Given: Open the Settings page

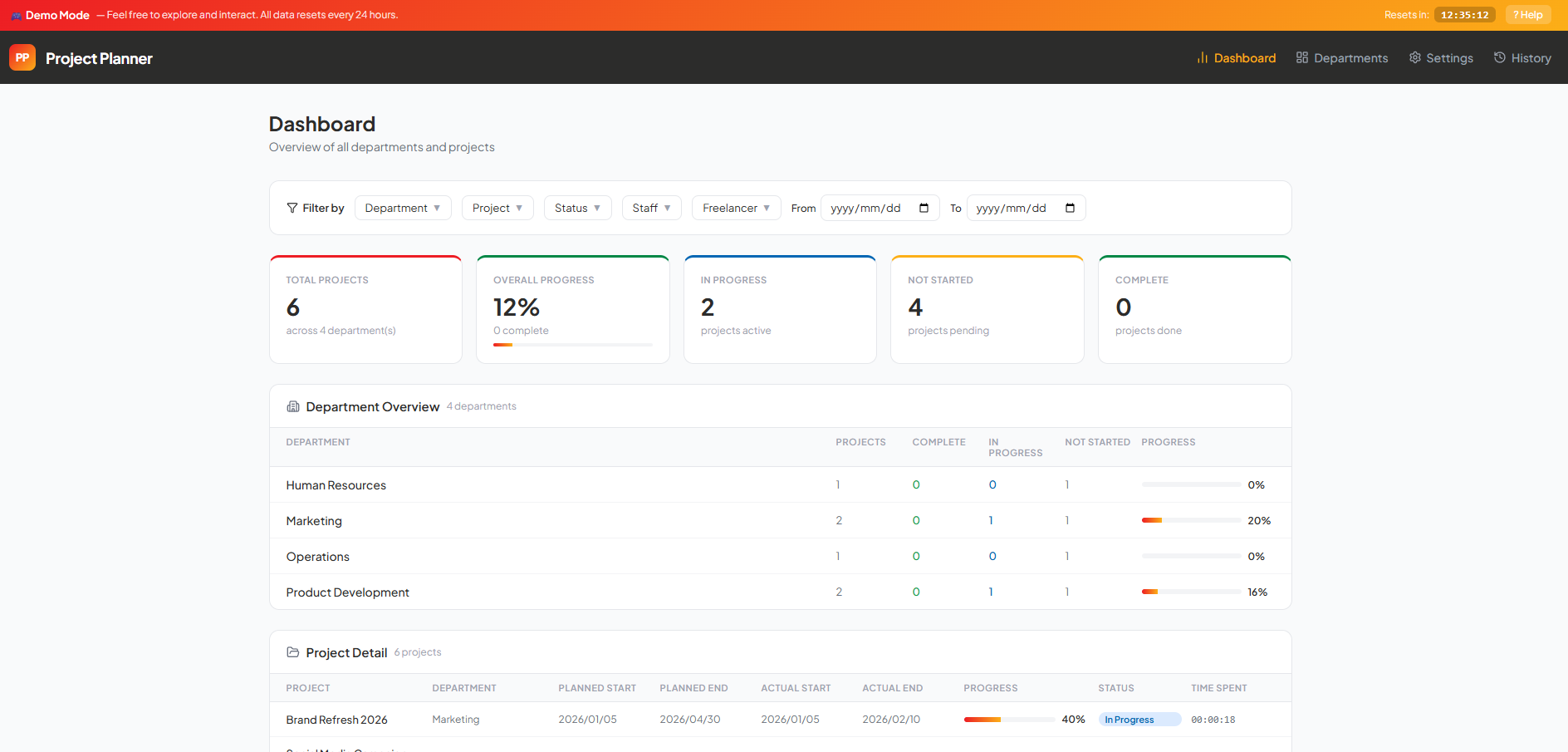Looking at the screenshot, I should coord(1441,58).
